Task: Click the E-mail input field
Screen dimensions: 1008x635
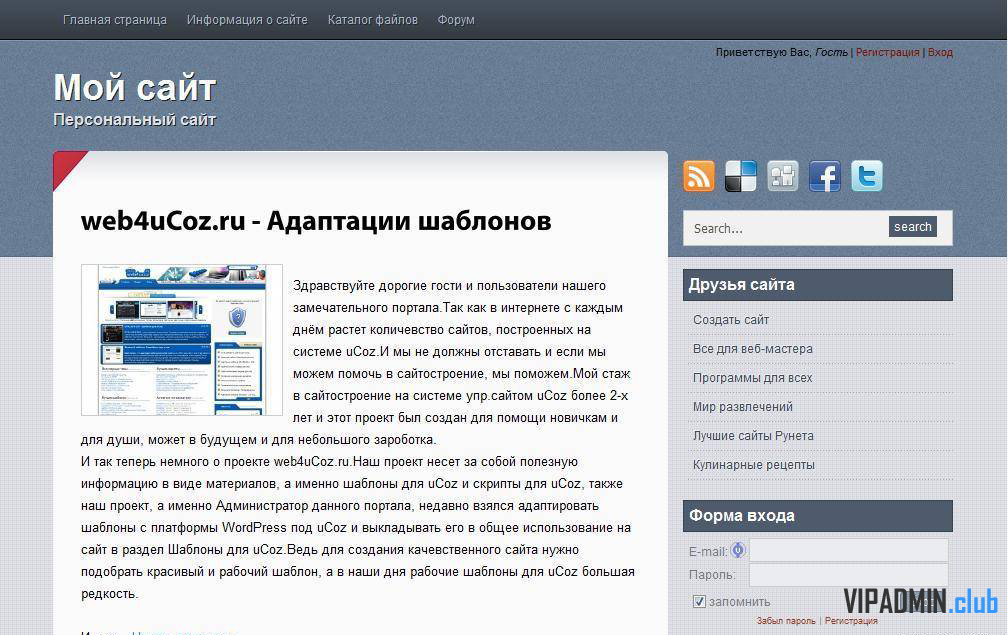Action: [849, 551]
